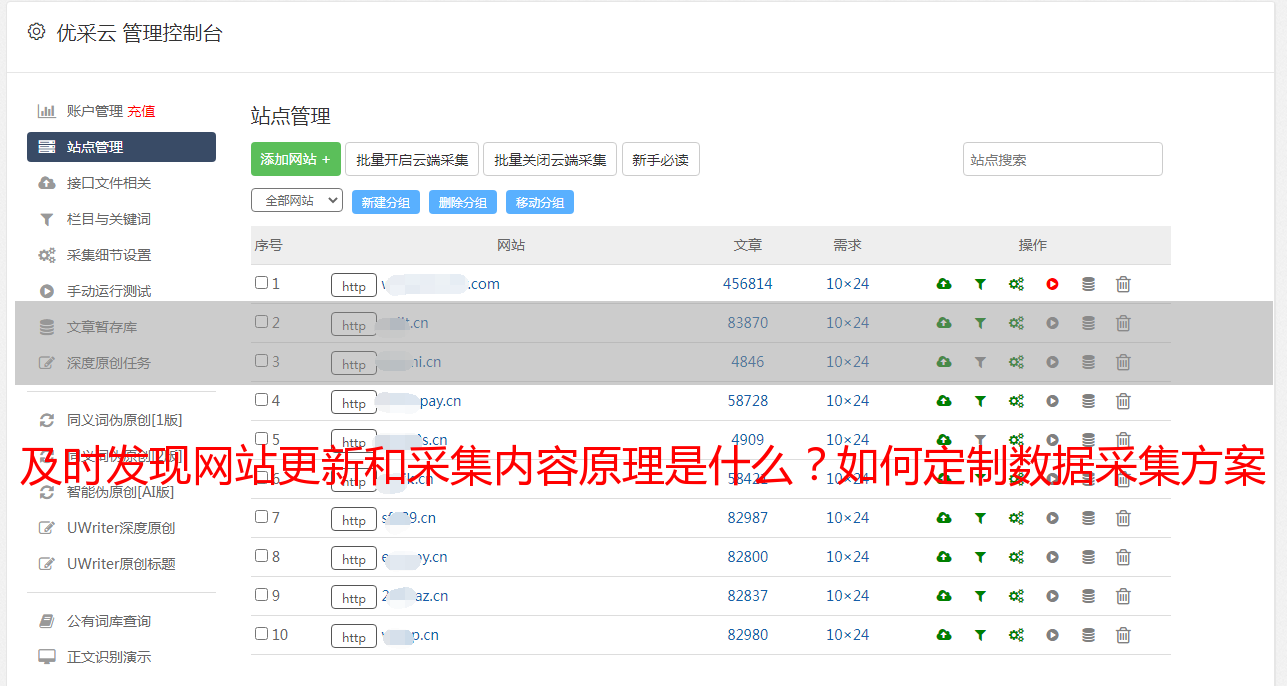Click the cloud upload icon in row 7
This screenshot has height=686, width=1287.
[944, 518]
